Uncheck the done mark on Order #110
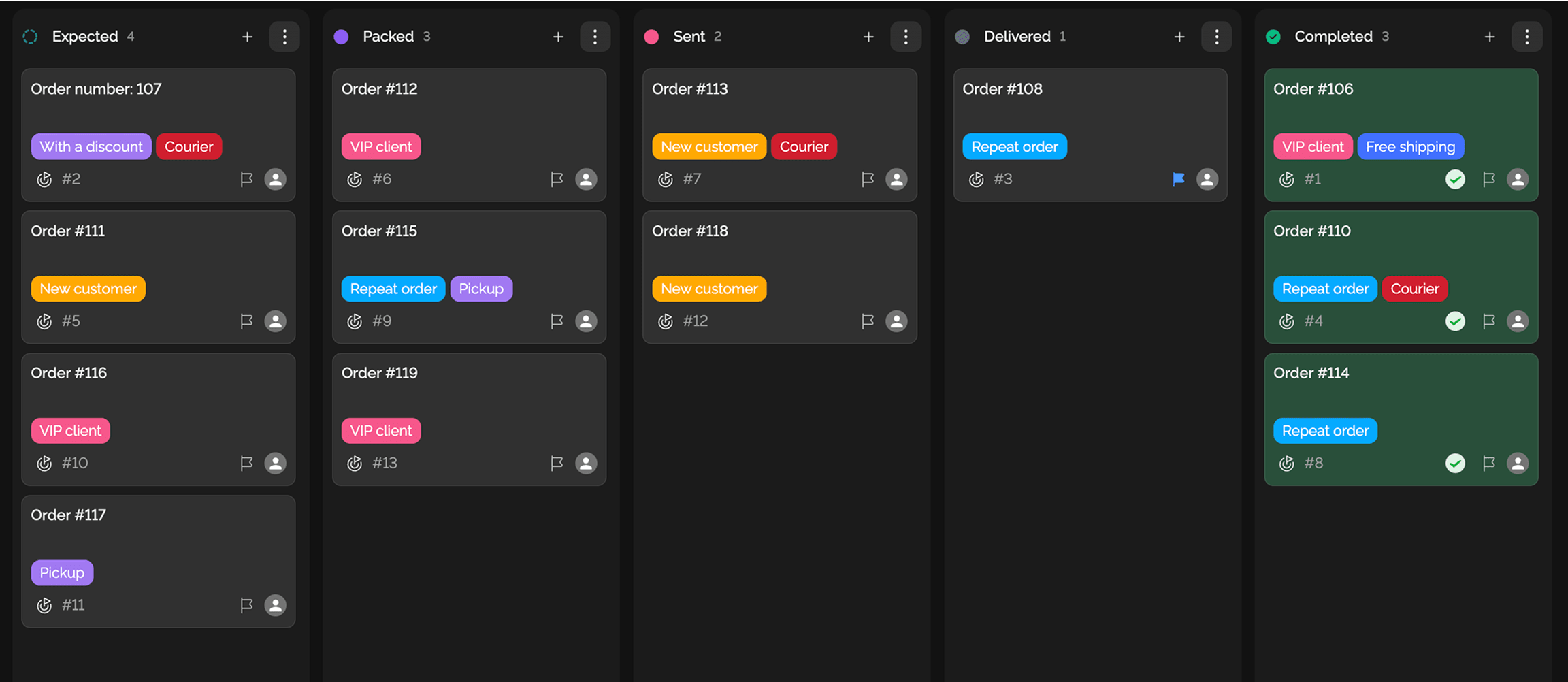Image resolution: width=1568 pixels, height=682 pixels. tap(1455, 321)
